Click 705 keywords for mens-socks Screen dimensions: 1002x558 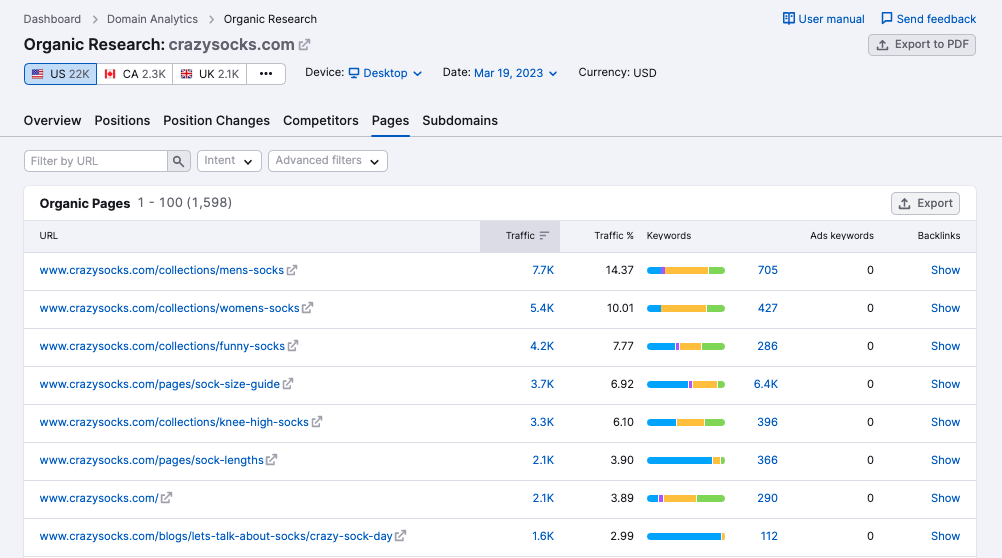[x=767, y=270]
